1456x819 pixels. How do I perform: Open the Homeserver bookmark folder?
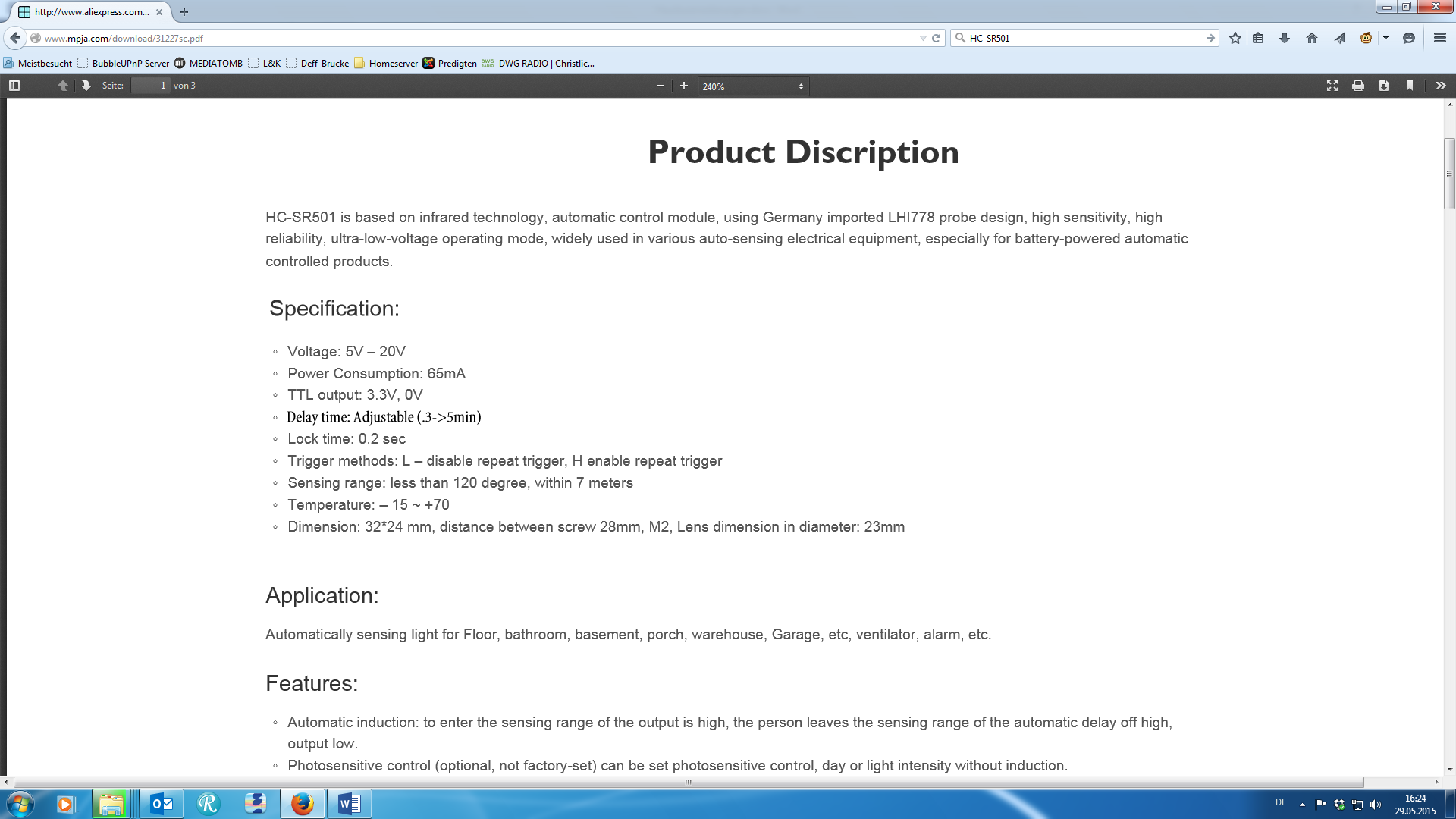pos(386,63)
